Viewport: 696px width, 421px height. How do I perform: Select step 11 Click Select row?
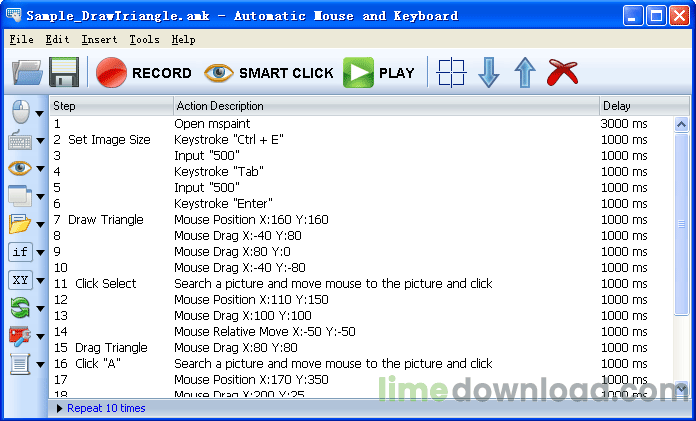[x=361, y=283]
